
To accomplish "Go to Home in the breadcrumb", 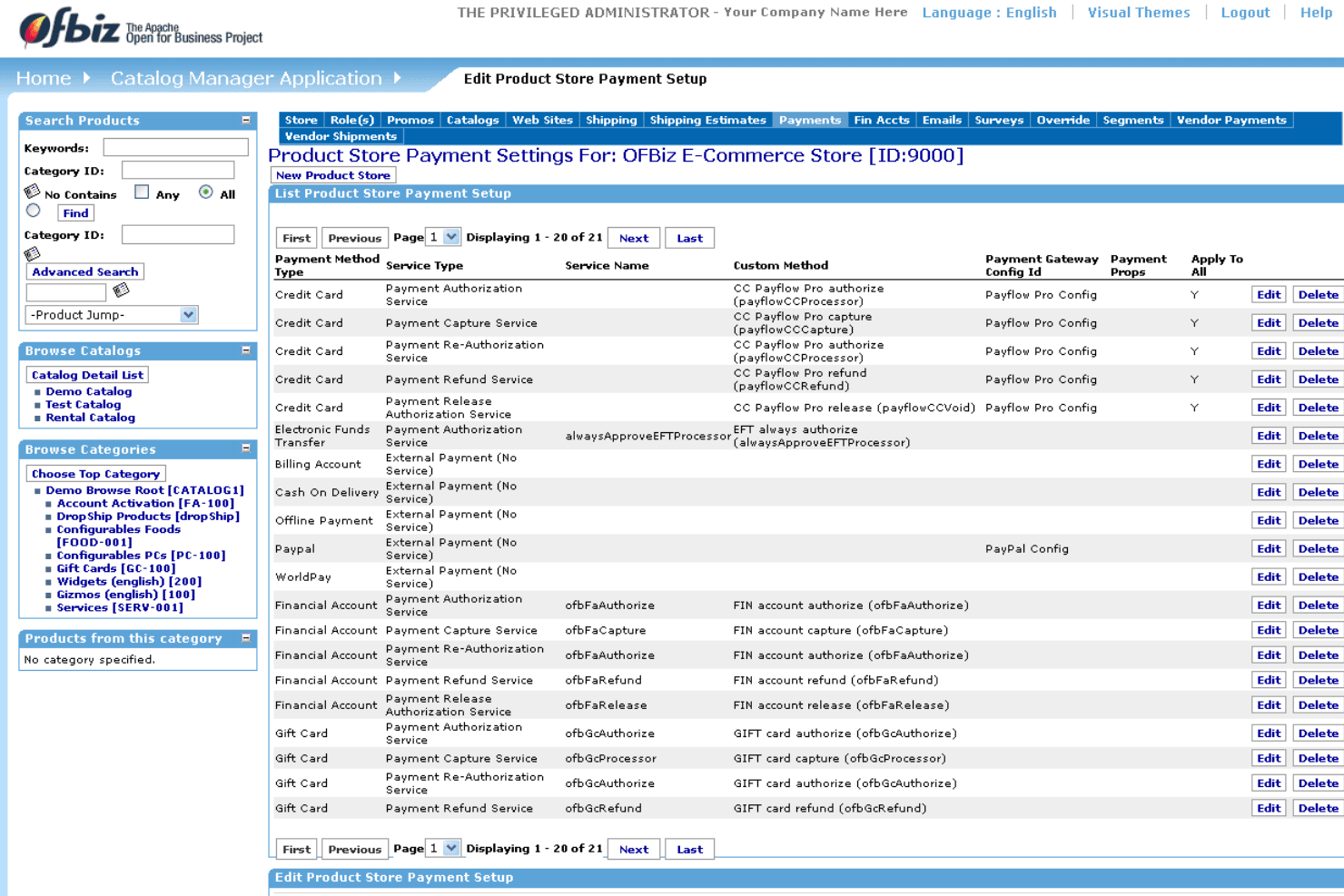I will 44,78.
